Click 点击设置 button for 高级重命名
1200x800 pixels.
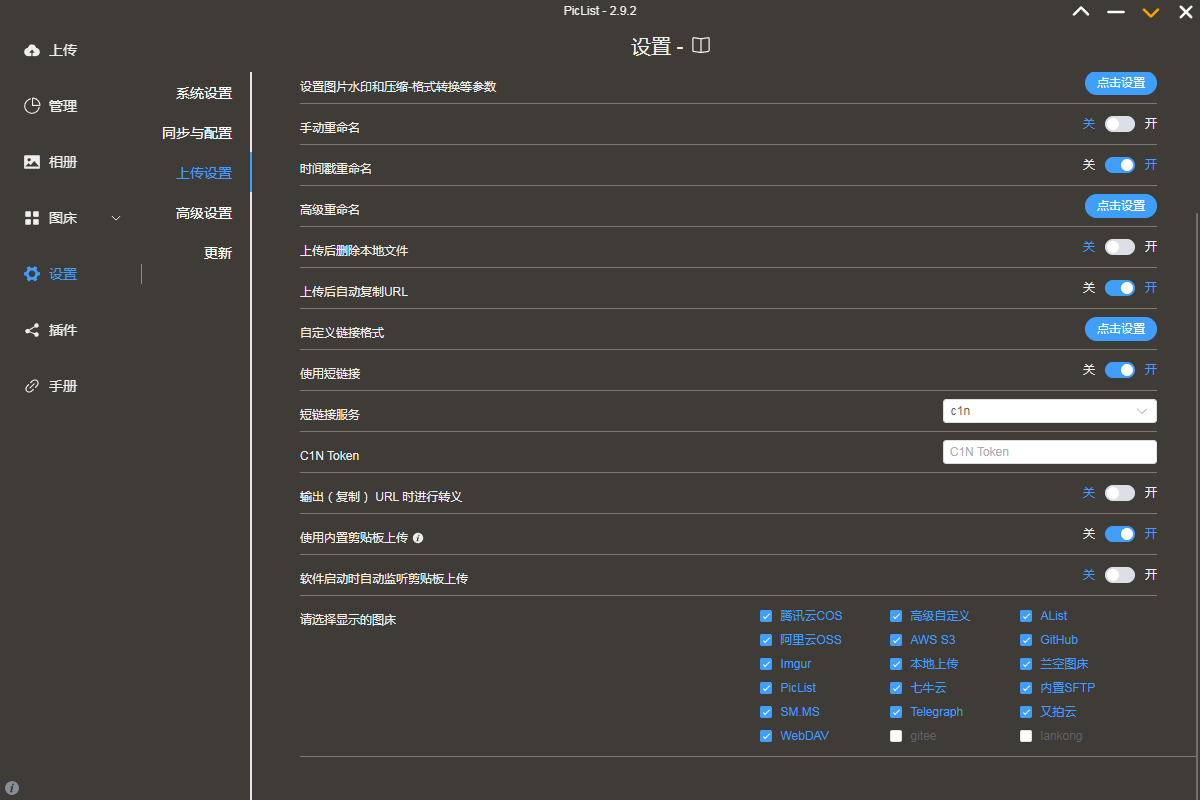1121,206
